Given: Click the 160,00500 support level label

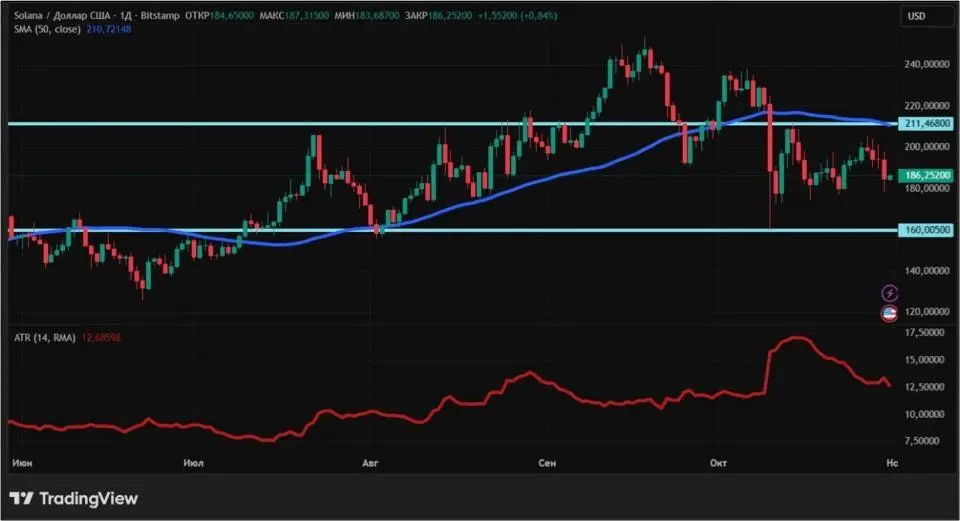Looking at the screenshot, I should pos(925,230).
